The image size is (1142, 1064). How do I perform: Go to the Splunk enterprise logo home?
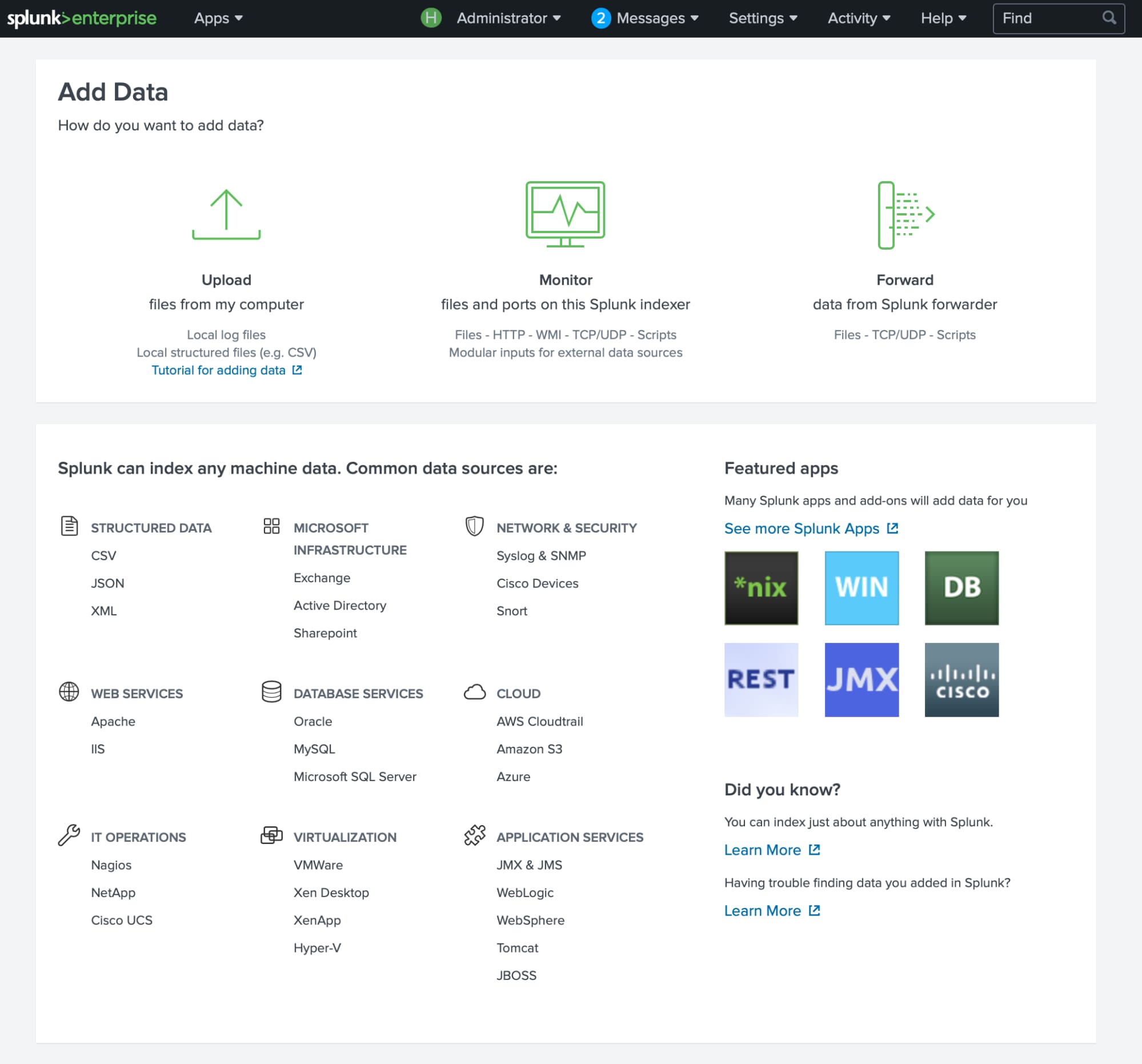(x=82, y=18)
